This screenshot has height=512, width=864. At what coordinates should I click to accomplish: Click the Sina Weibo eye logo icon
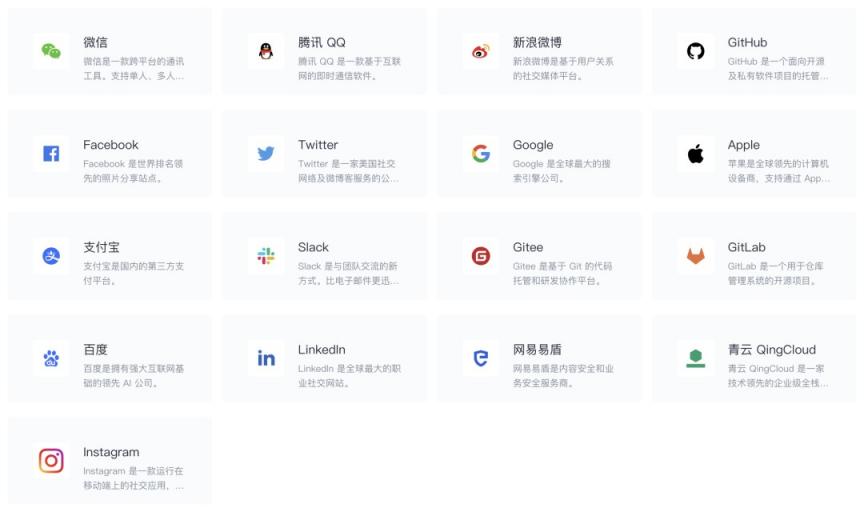point(480,51)
